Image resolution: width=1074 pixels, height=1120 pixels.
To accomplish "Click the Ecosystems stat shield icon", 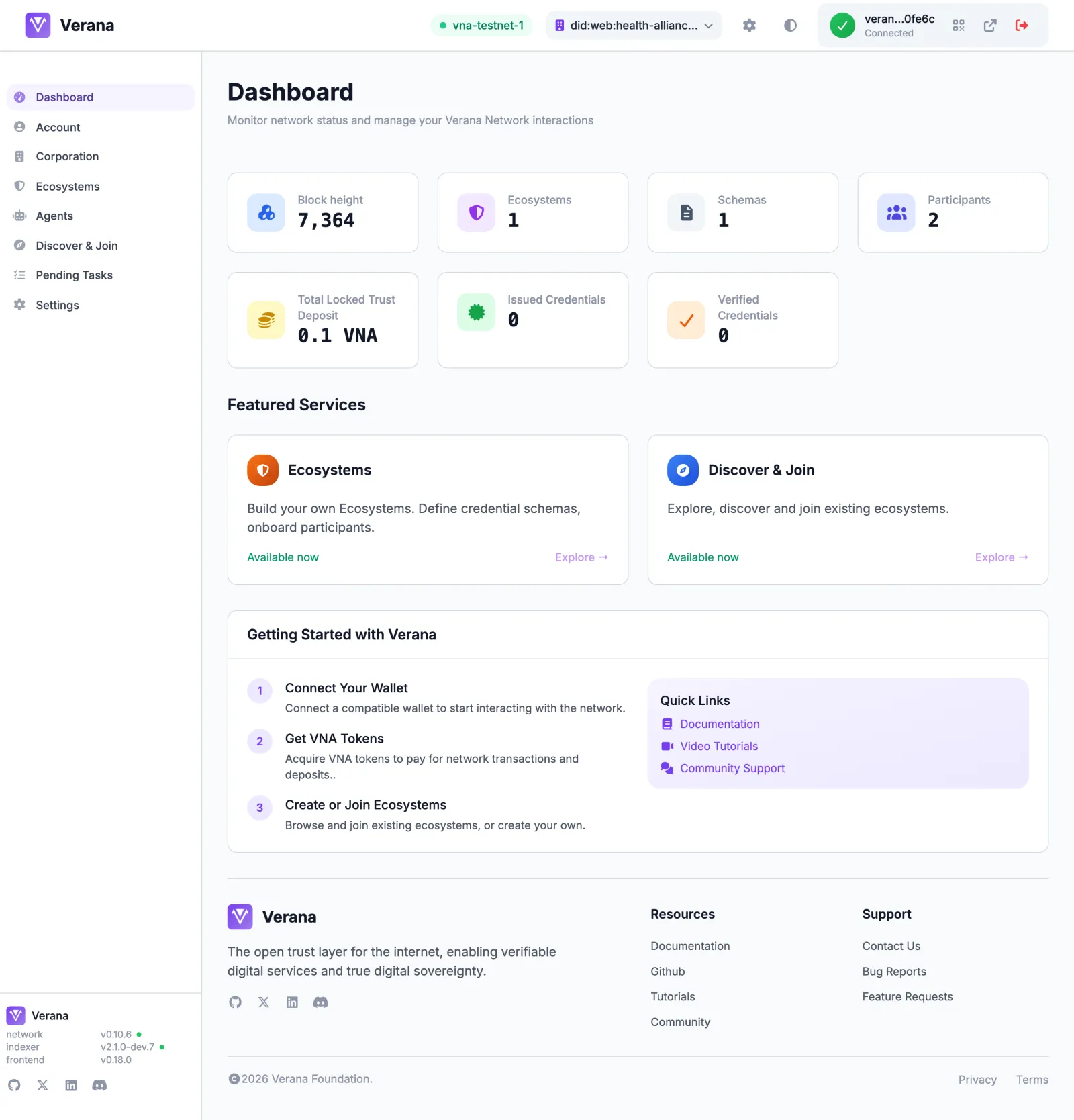I will click(476, 213).
